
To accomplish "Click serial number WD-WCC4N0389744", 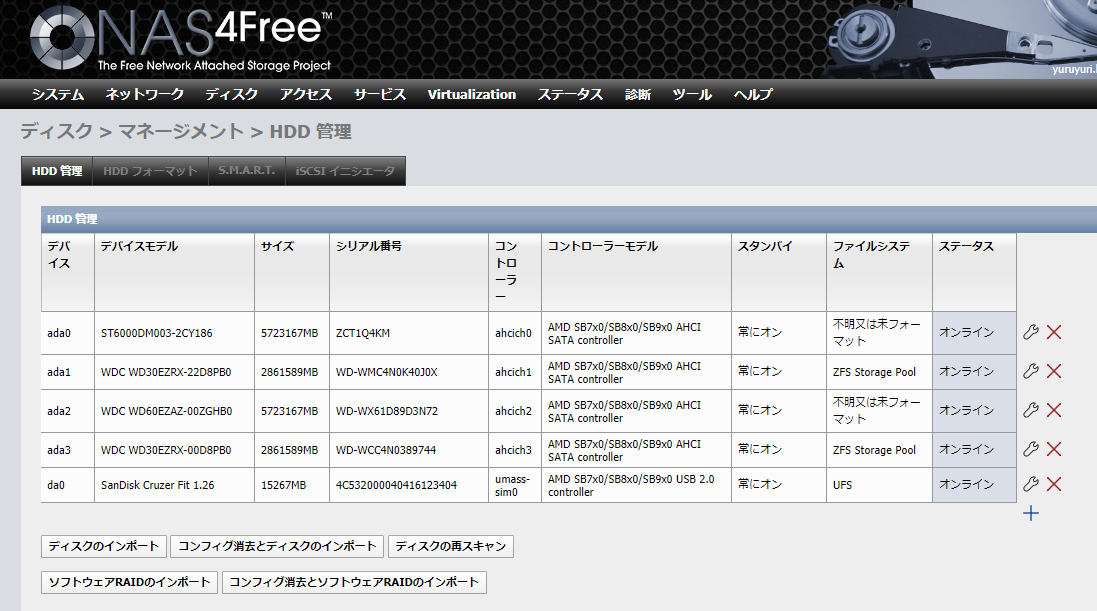I will coord(385,450).
